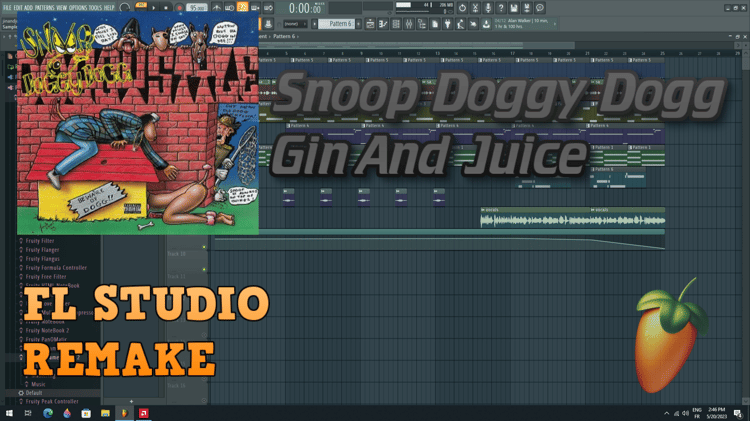Open Task View on taskbar
The width and height of the screenshot is (750, 421).
(28, 413)
